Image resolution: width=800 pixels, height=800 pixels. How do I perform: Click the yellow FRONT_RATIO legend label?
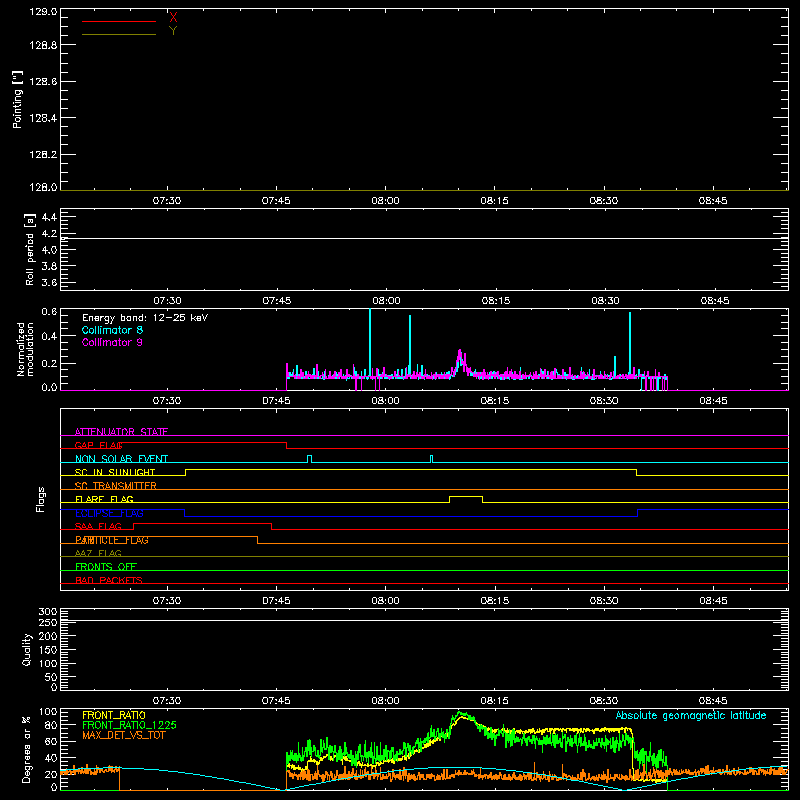pyautogui.click(x=114, y=715)
